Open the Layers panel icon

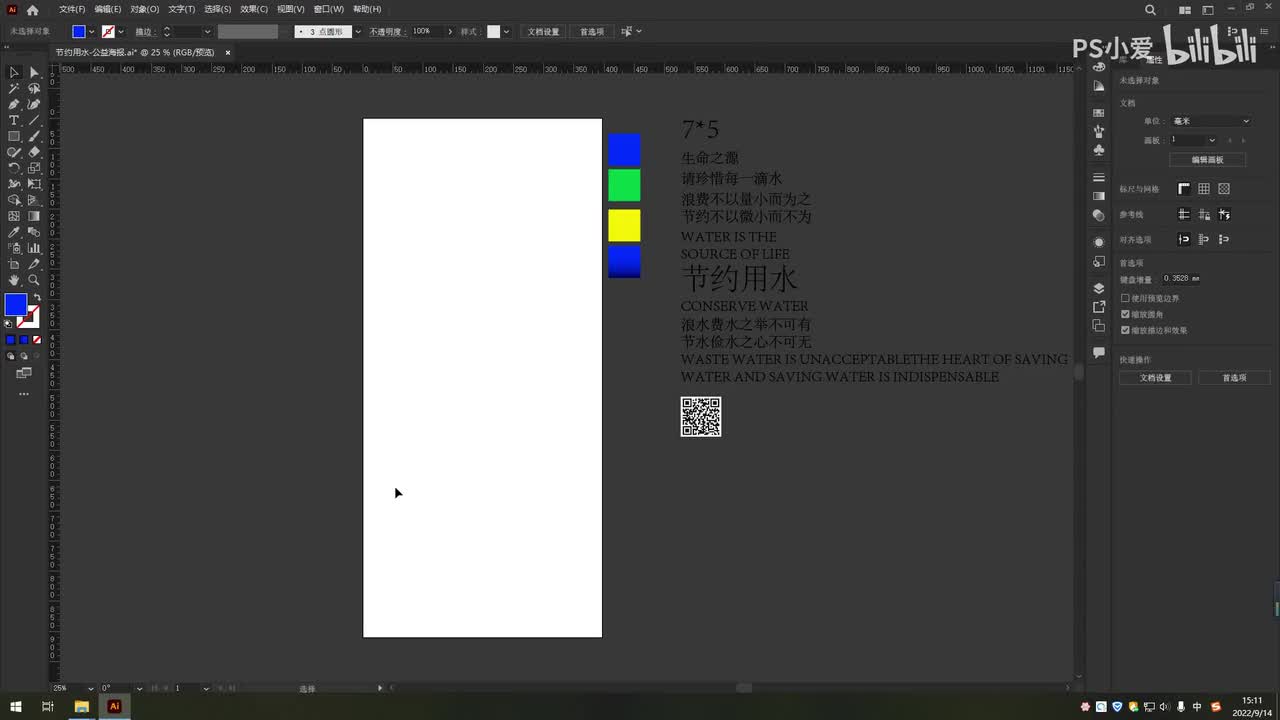point(1099,288)
